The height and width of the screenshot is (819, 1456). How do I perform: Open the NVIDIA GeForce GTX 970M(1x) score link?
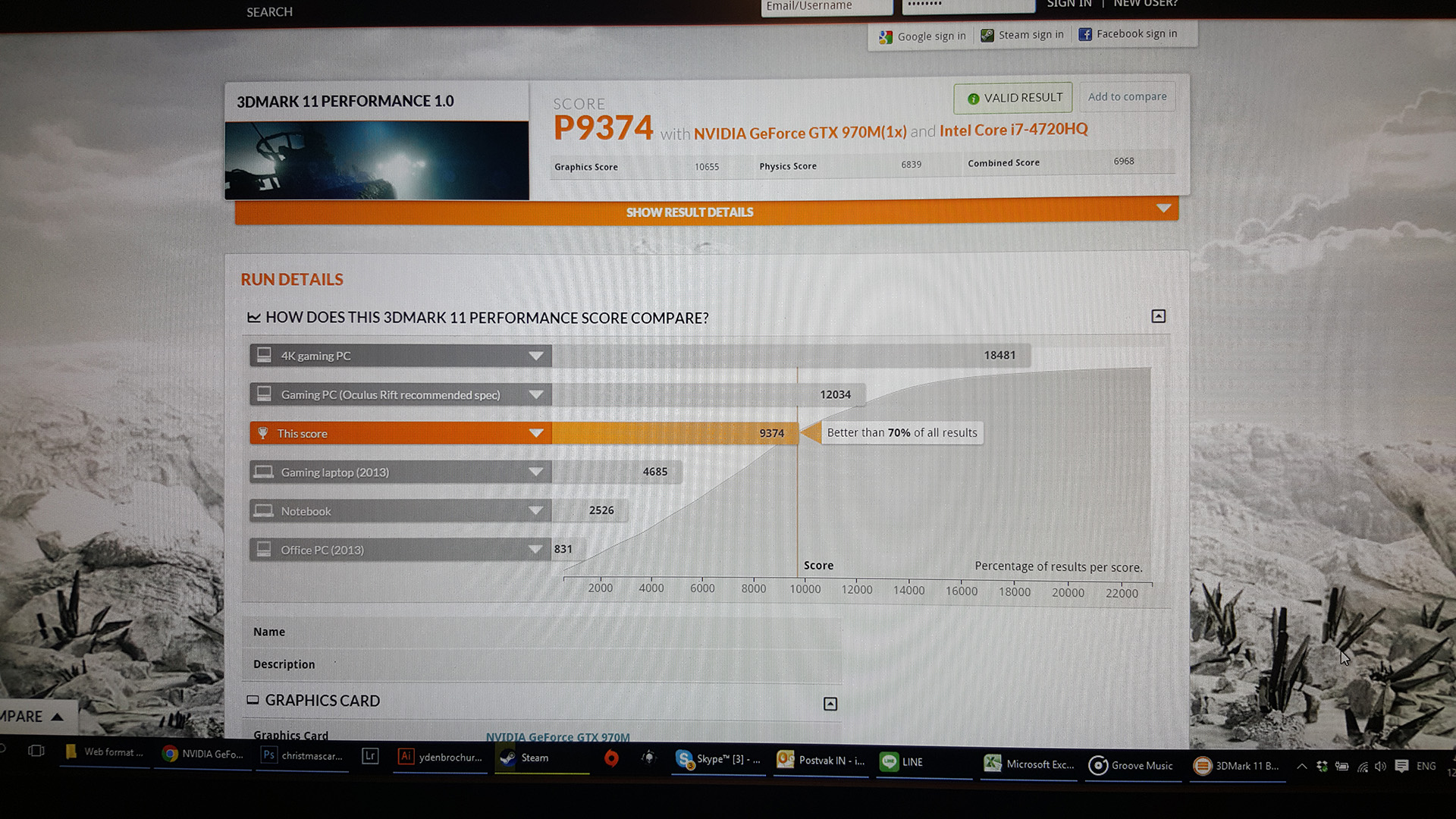800,133
